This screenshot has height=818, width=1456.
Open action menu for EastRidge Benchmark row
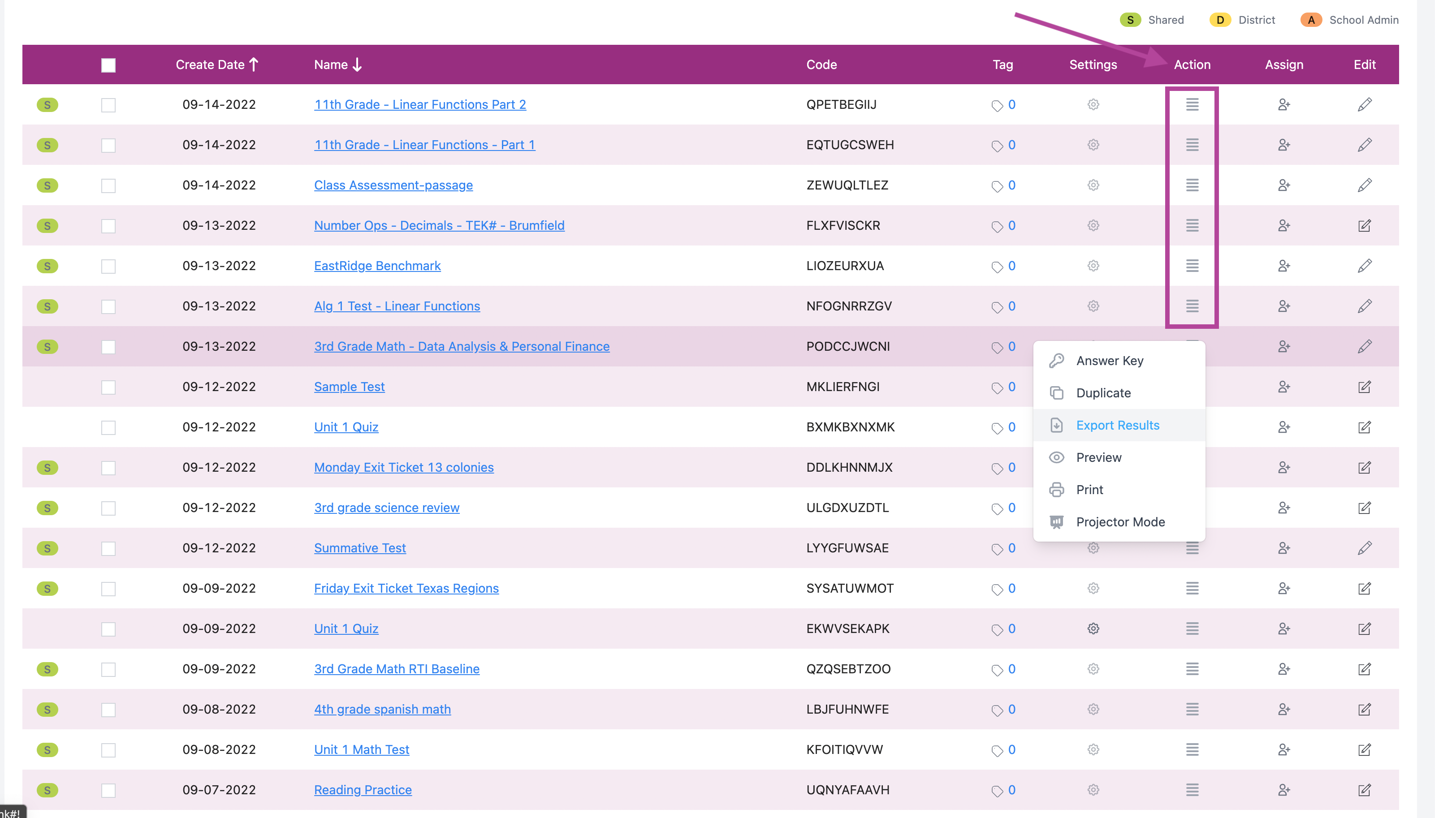(x=1192, y=266)
